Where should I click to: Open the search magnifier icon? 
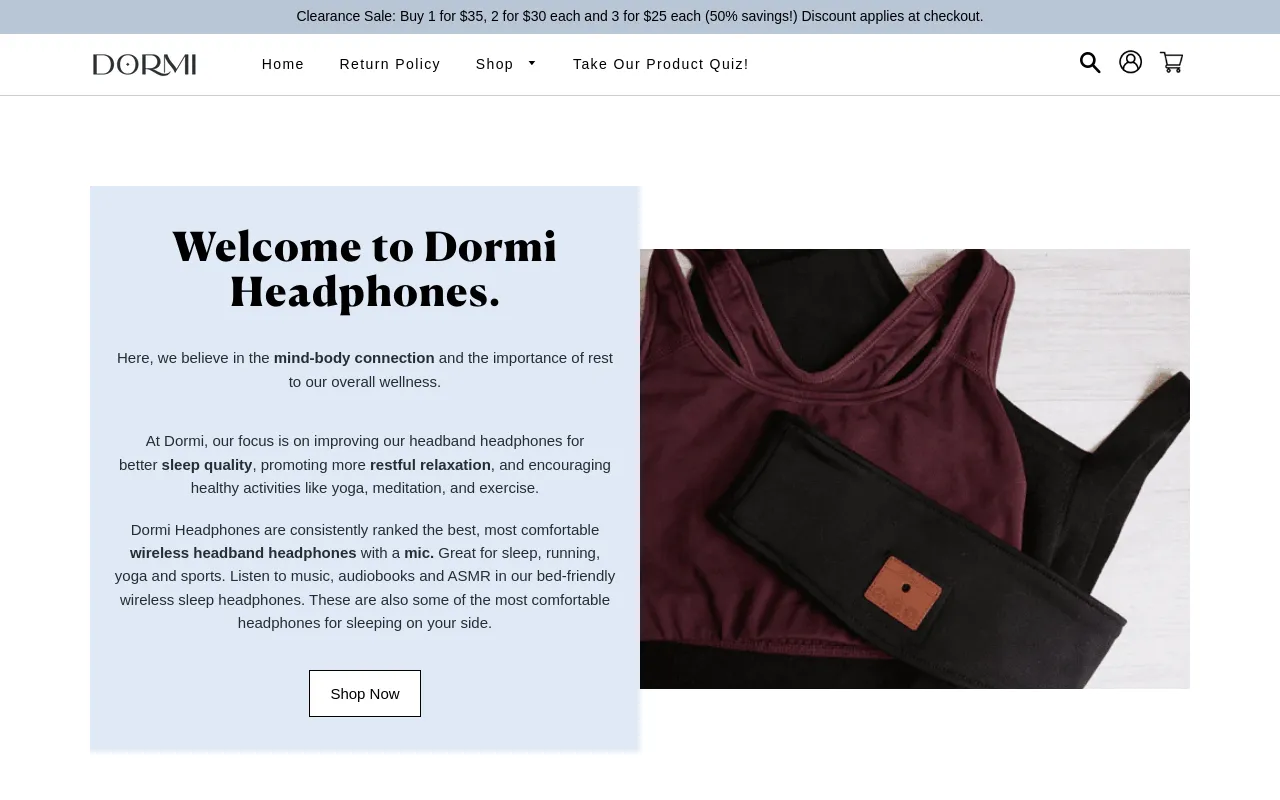(x=1090, y=63)
